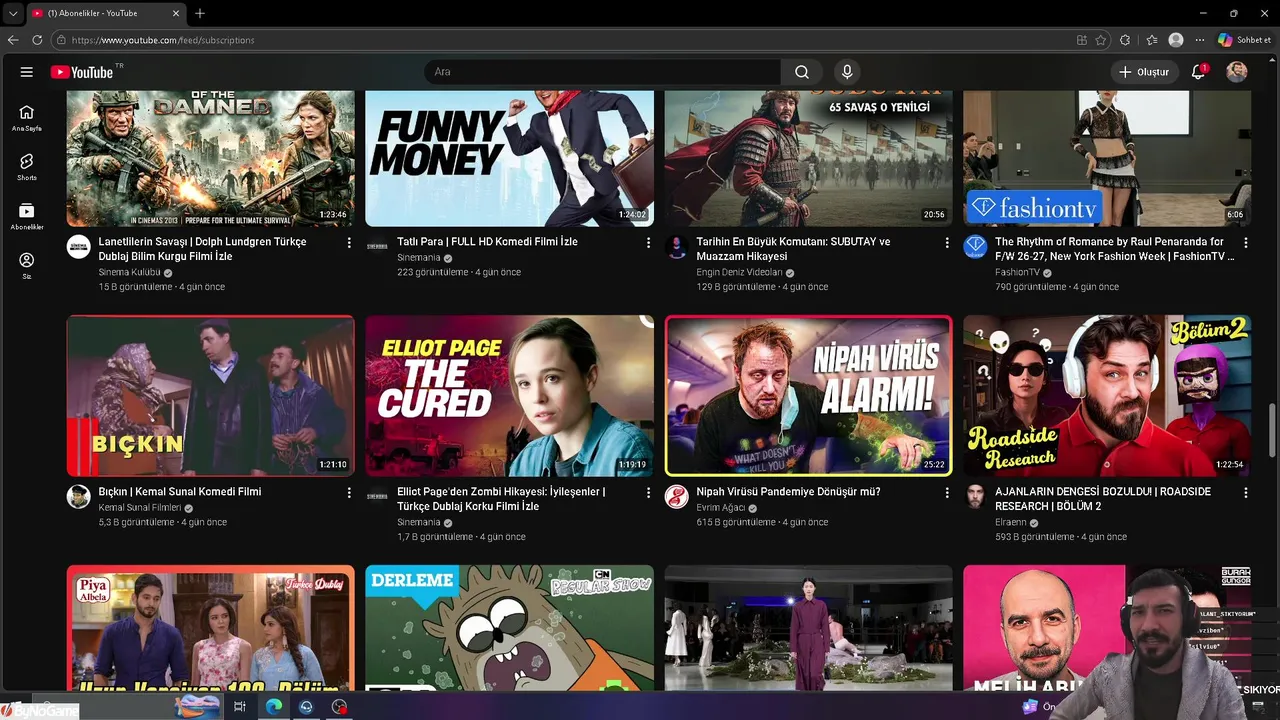Play the Nipah Virüs Alarmı thumbnail
The height and width of the screenshot is (720, 1280).
point(808,396)
